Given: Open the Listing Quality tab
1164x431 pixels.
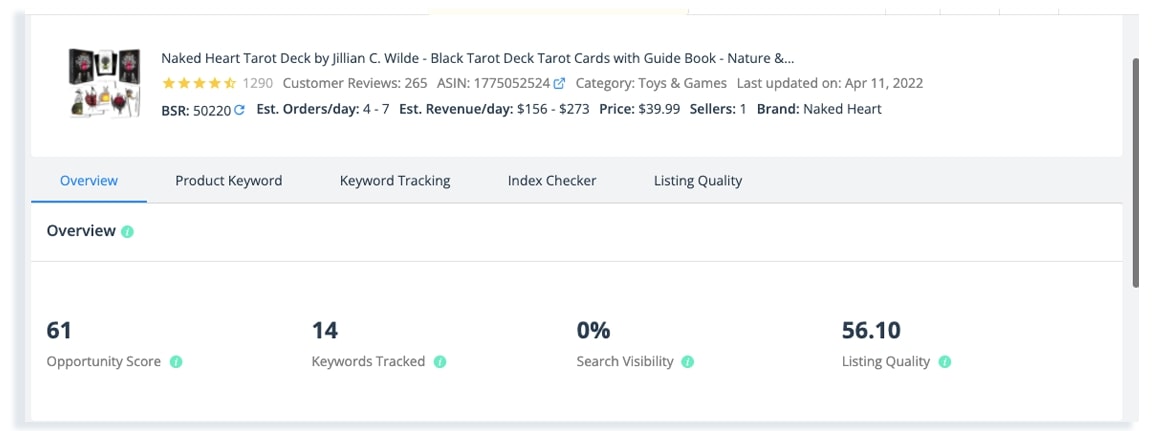Looking at the screenshot, I should (698, 180).
